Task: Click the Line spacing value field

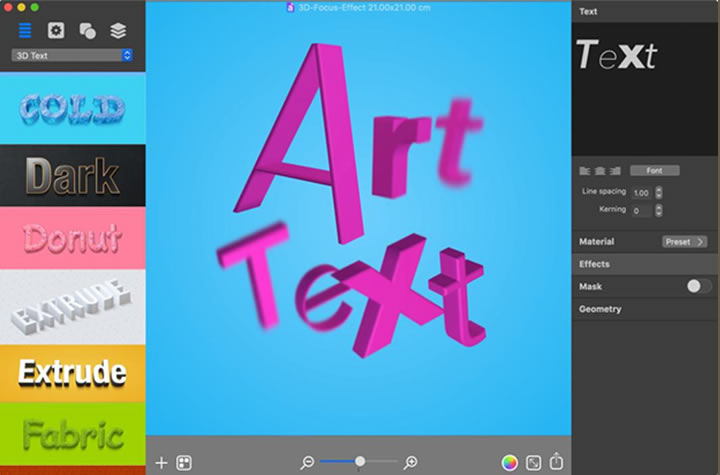Action: tap(642, 192)
